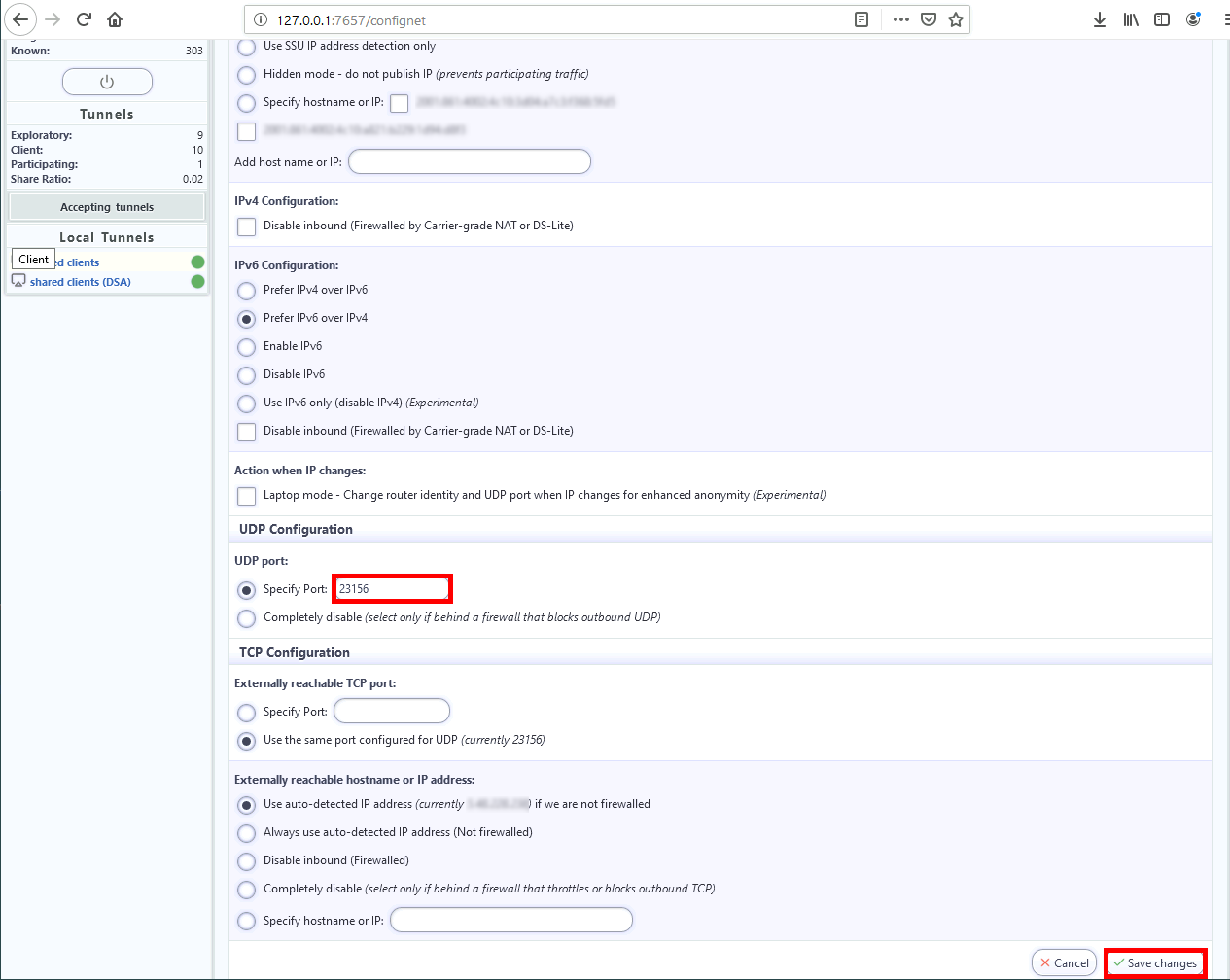Click the client icon beside shared clients (DSA)
The image size is (1230, 980).
tap(18, 281)
